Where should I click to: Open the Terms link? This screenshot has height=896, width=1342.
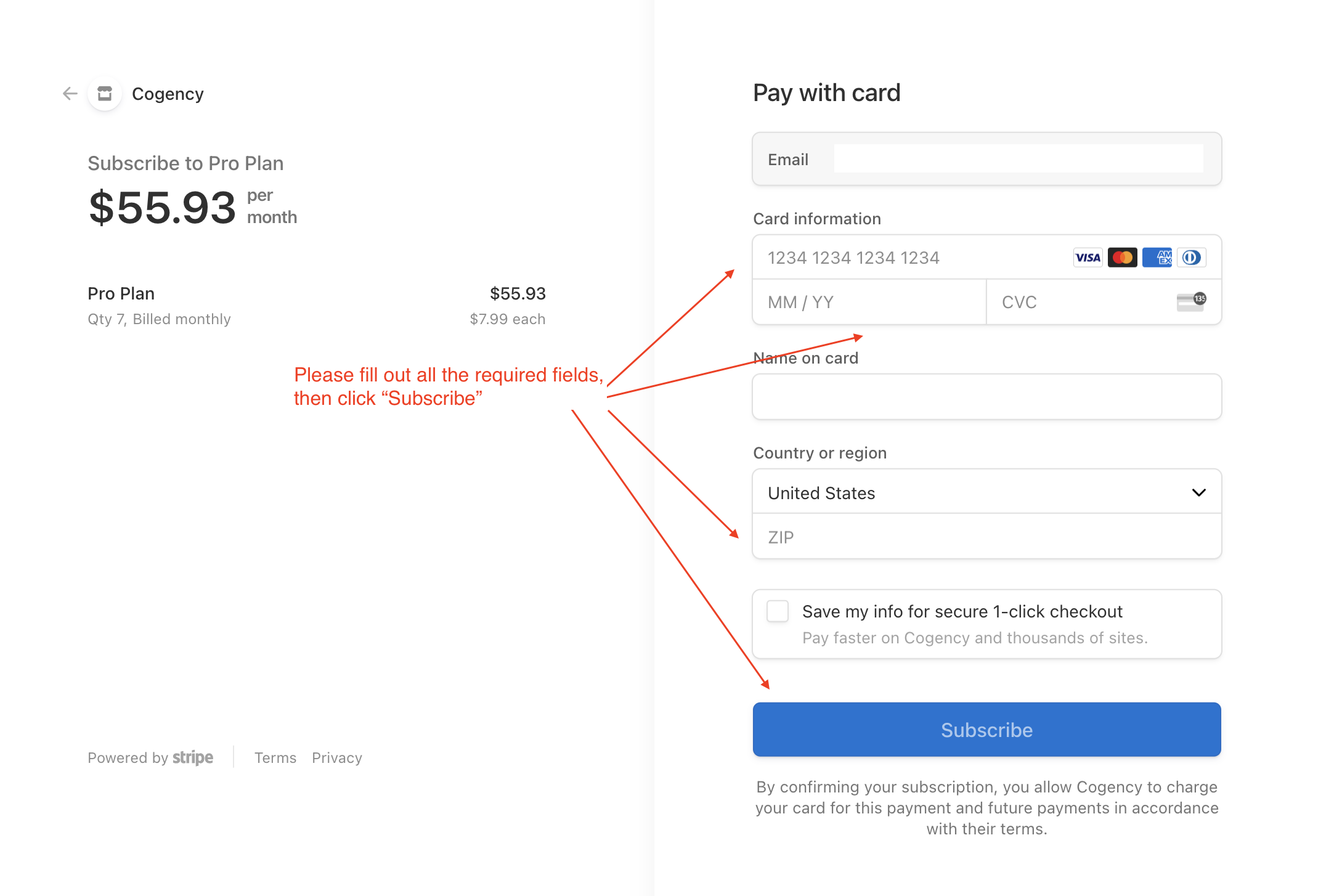point(275,757)
